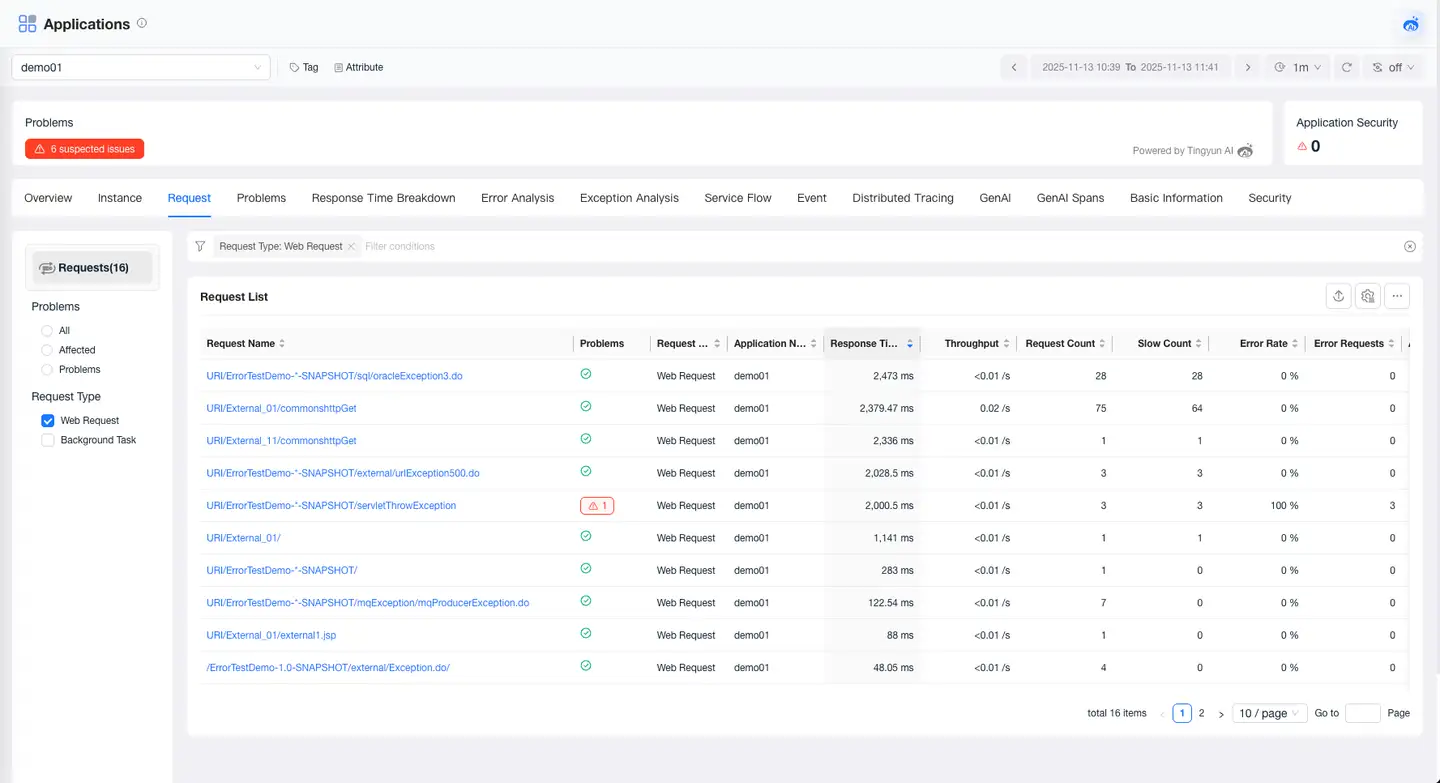Click the Tingyun AI avatar icon top right
Screen dimensions: 1440x783
pos(1411,24)
